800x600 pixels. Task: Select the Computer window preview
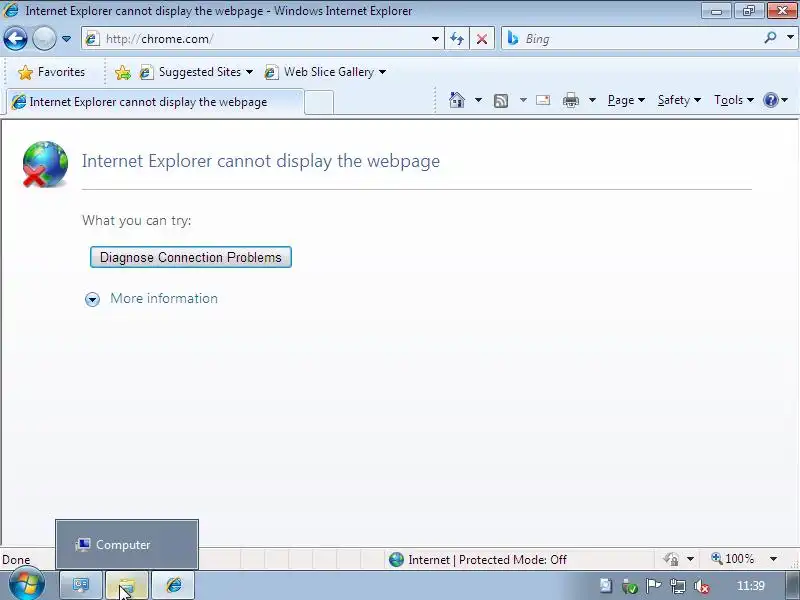click(127, 544)
